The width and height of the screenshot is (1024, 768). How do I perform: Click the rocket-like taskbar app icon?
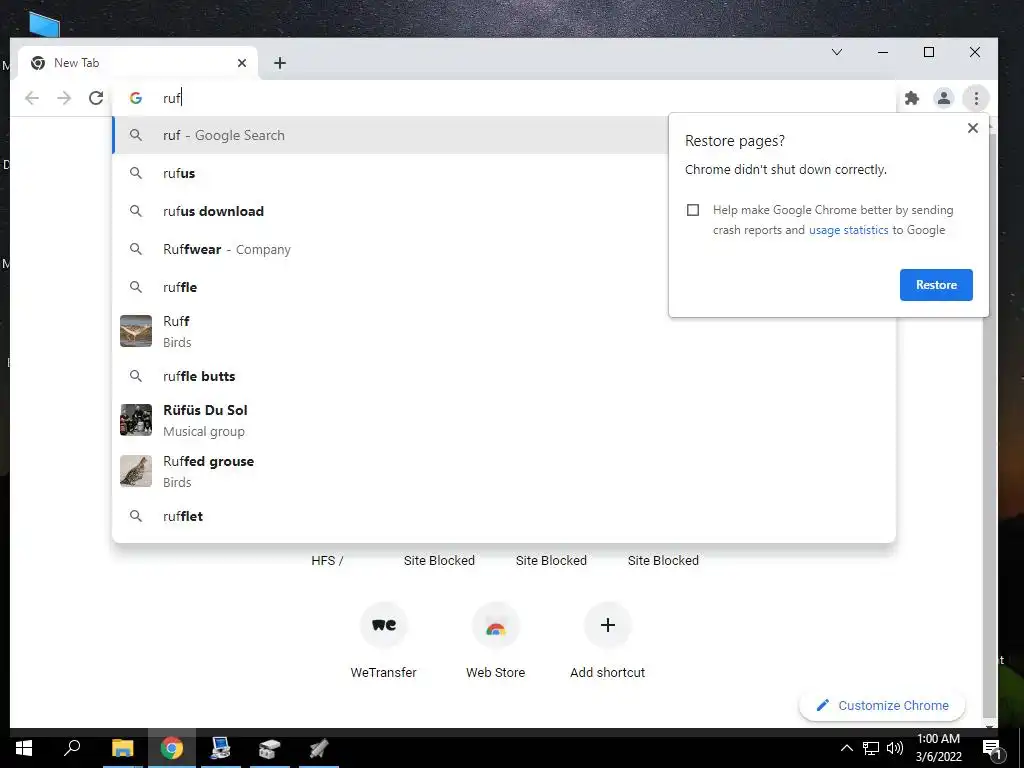click(x=318, y=748)
